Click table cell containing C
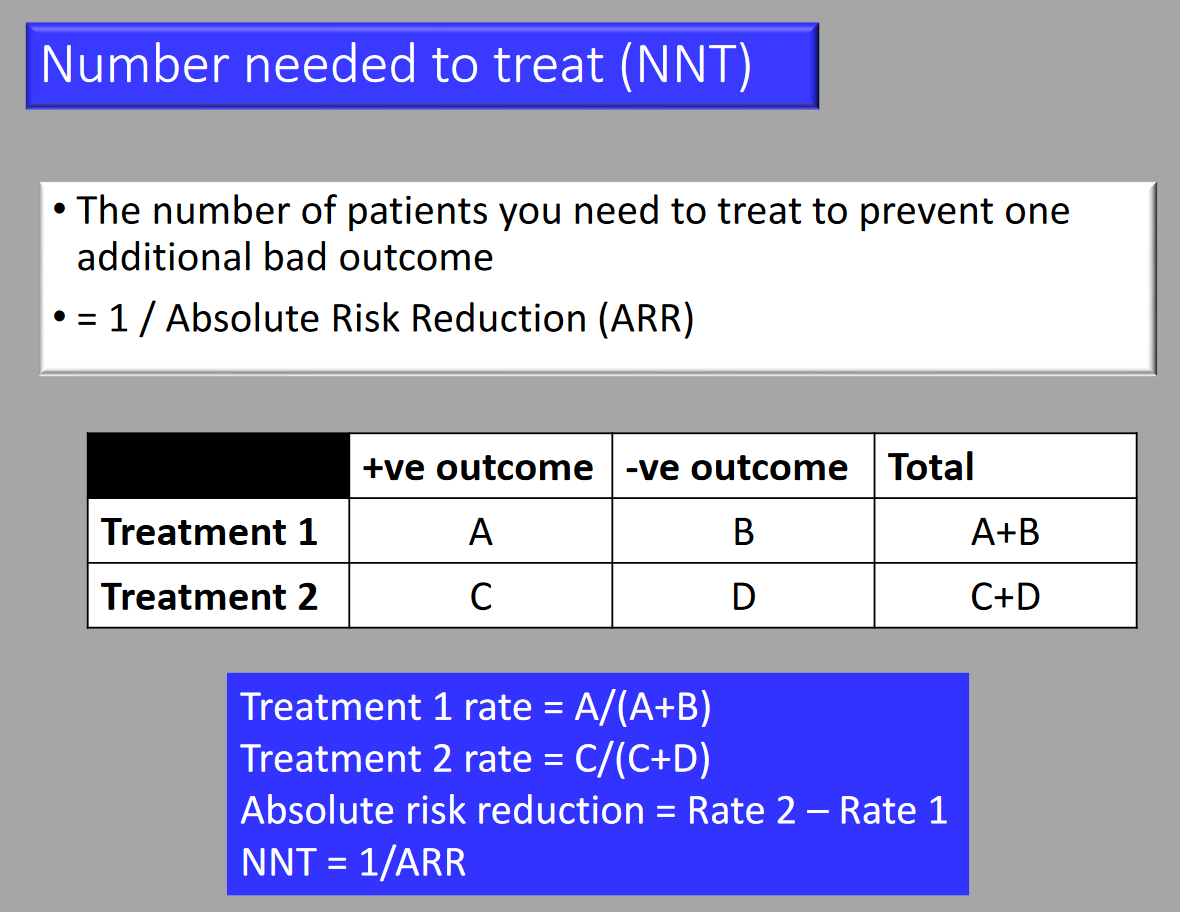 [x=480, y=595]
